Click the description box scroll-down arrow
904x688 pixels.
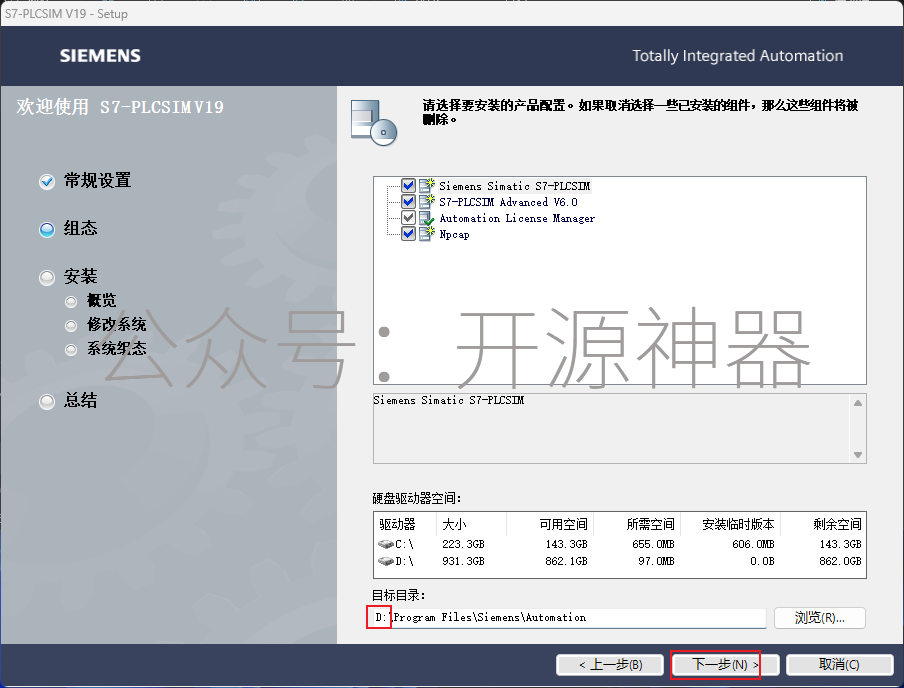click(858, 454)
